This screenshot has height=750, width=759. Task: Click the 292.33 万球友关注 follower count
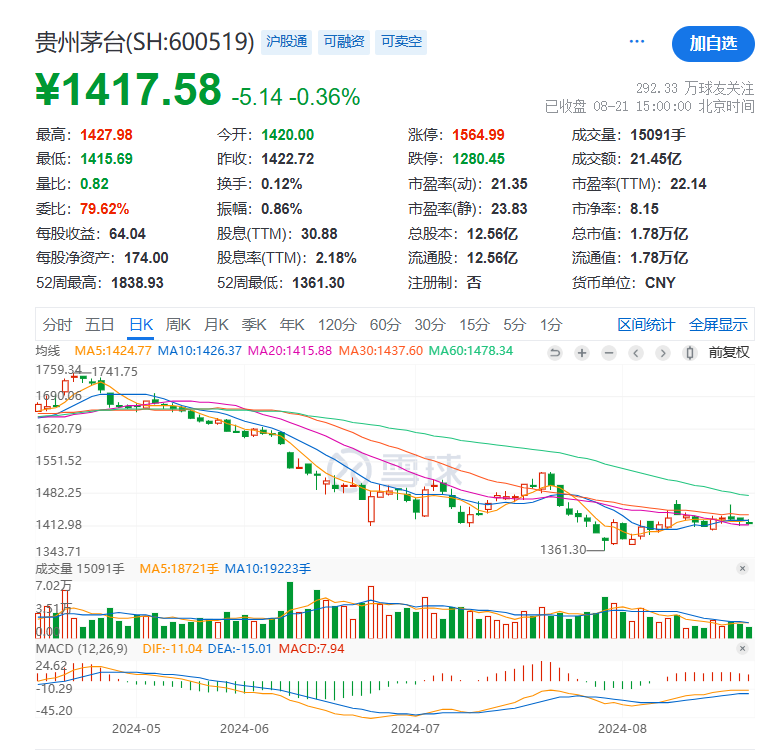tap(695, 88)
